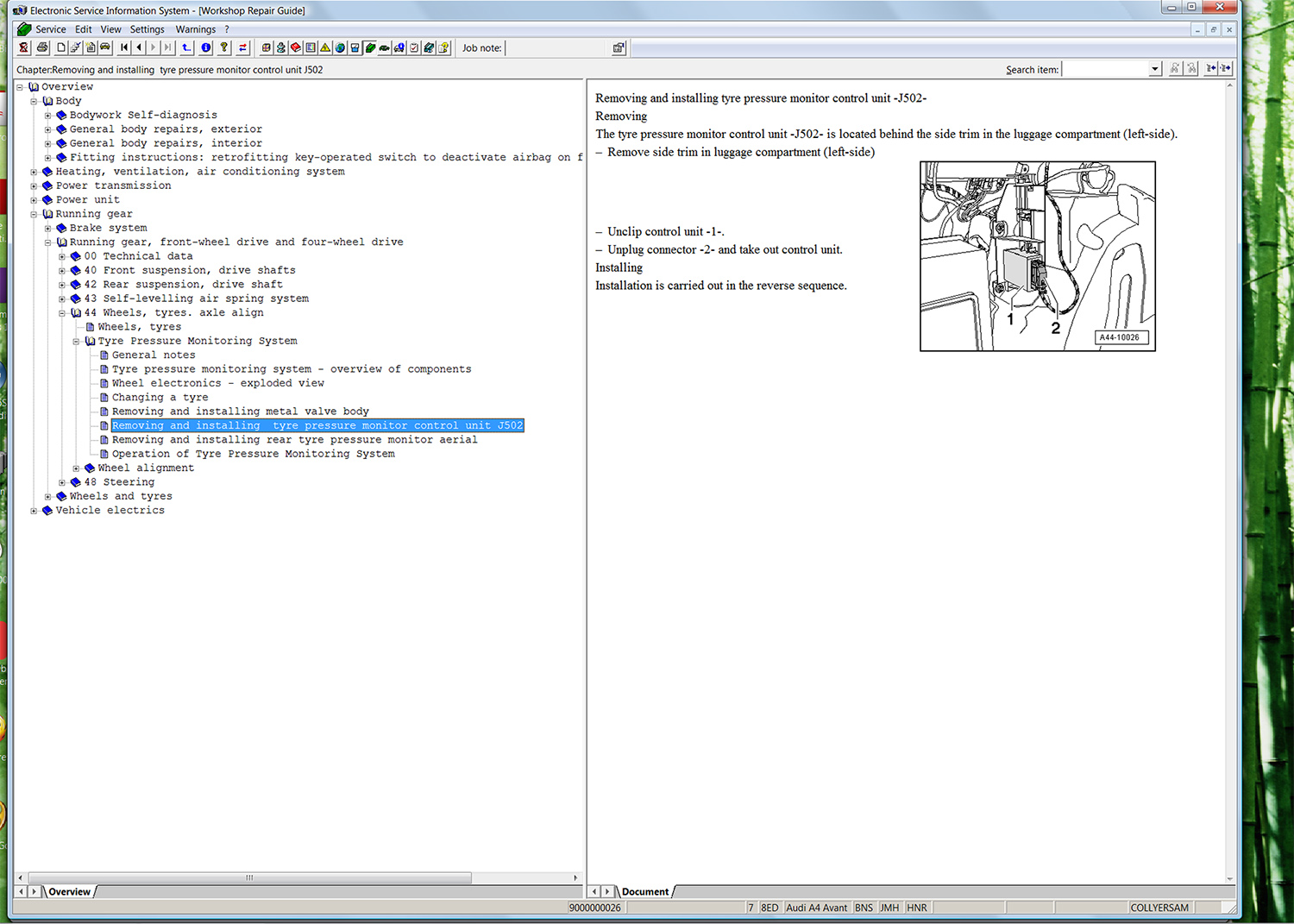Click the yellow warning triangle toolbar icon

[x=325, y=47]
